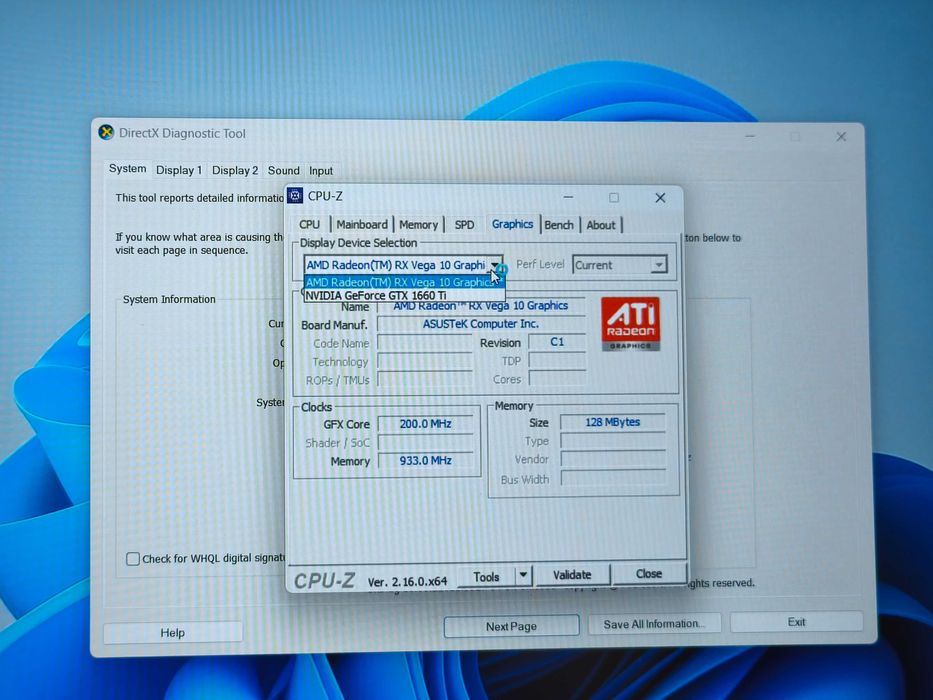Open the CPU tab in CPU-Z
This screenshot has width=933, height=700.
309,224
